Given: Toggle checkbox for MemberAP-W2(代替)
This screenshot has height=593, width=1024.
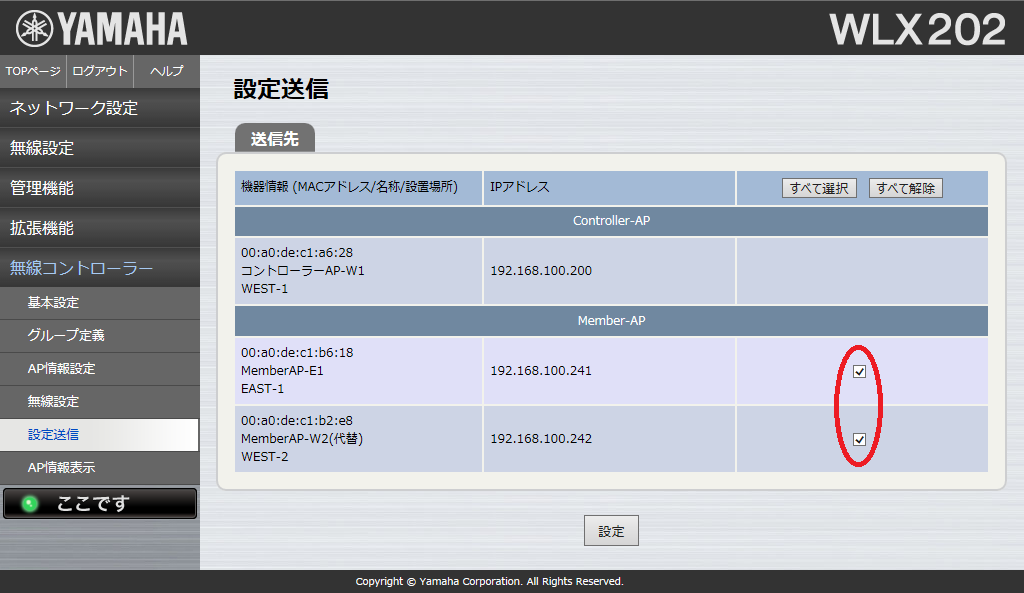Looking at the screenshot, I should click(859, 439).
